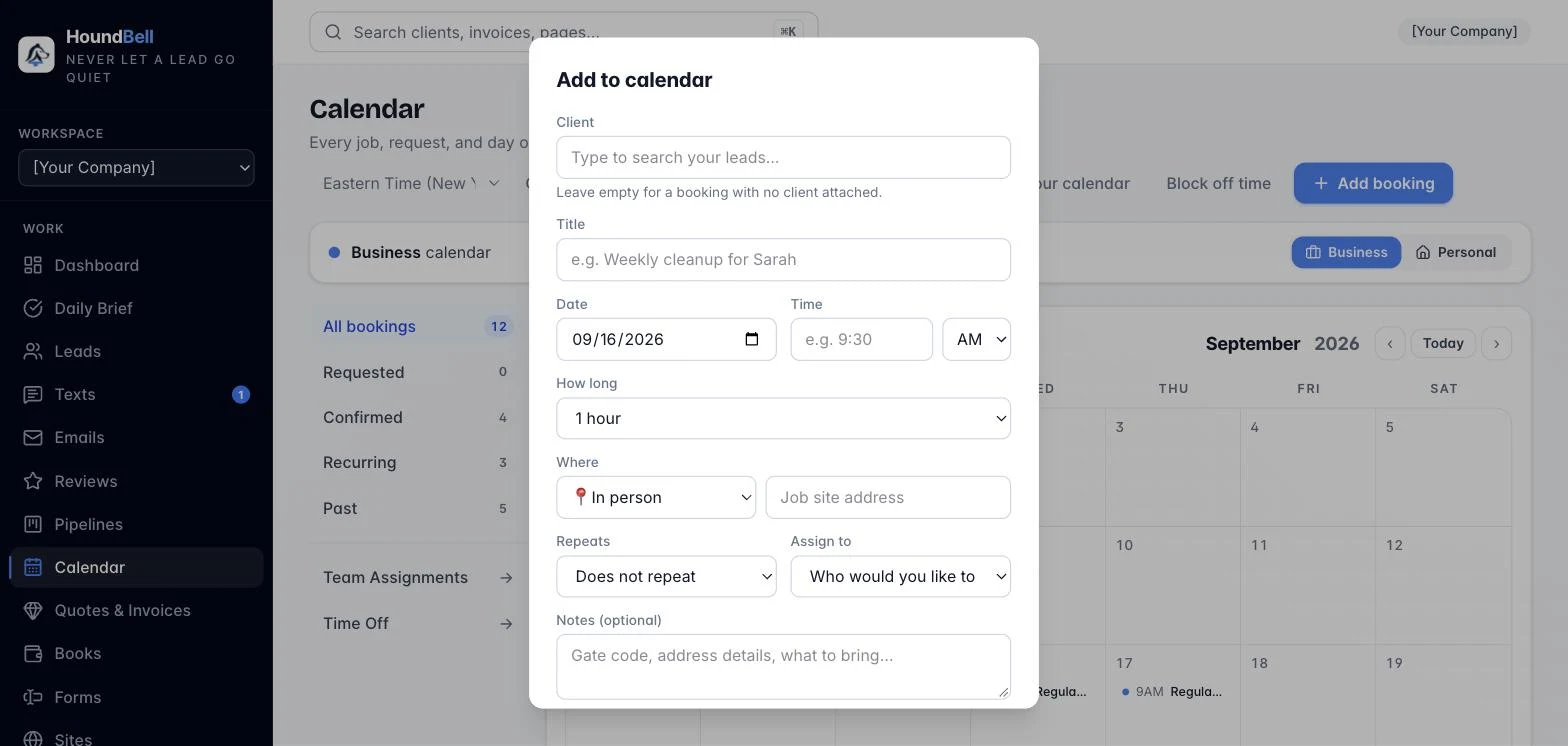Click the Books wallet icon
1568x746 pixels.
tap(33, 653)
